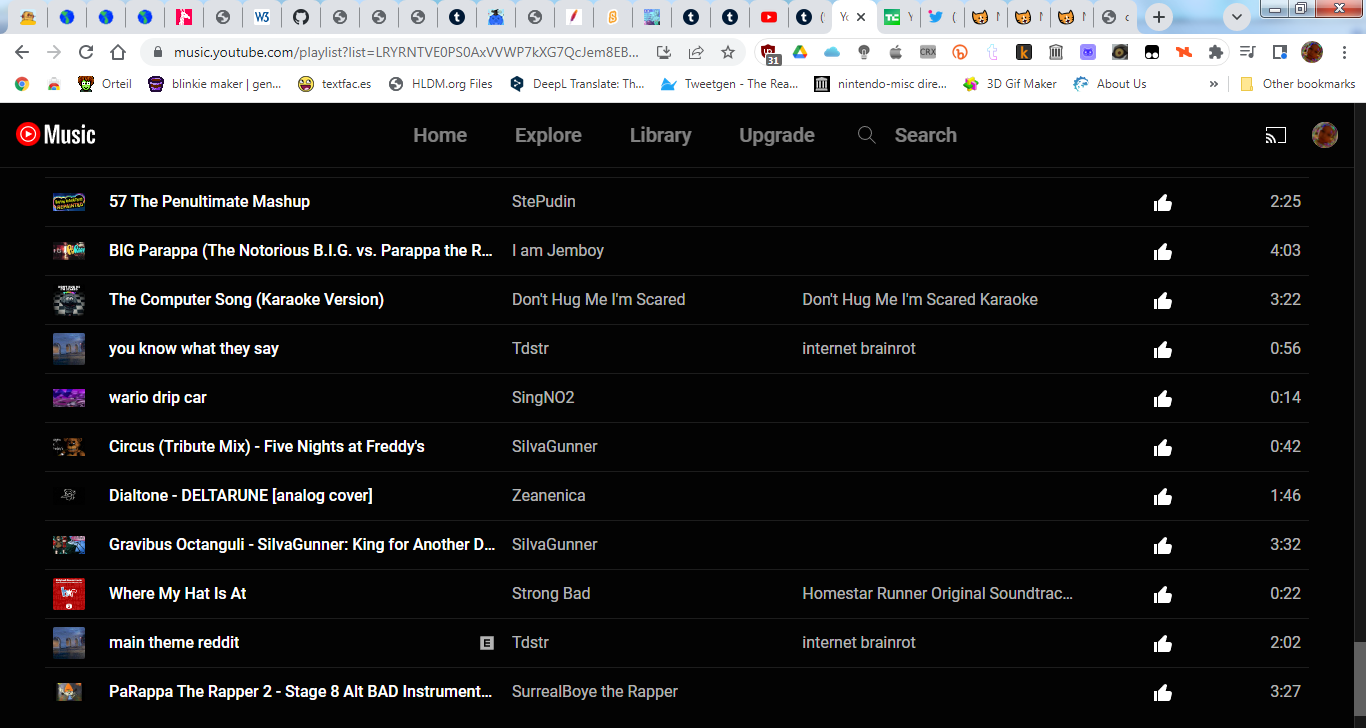Open the CRX extension icon
This screenshot has width=1366, height=728.
[x=928, y=52]
